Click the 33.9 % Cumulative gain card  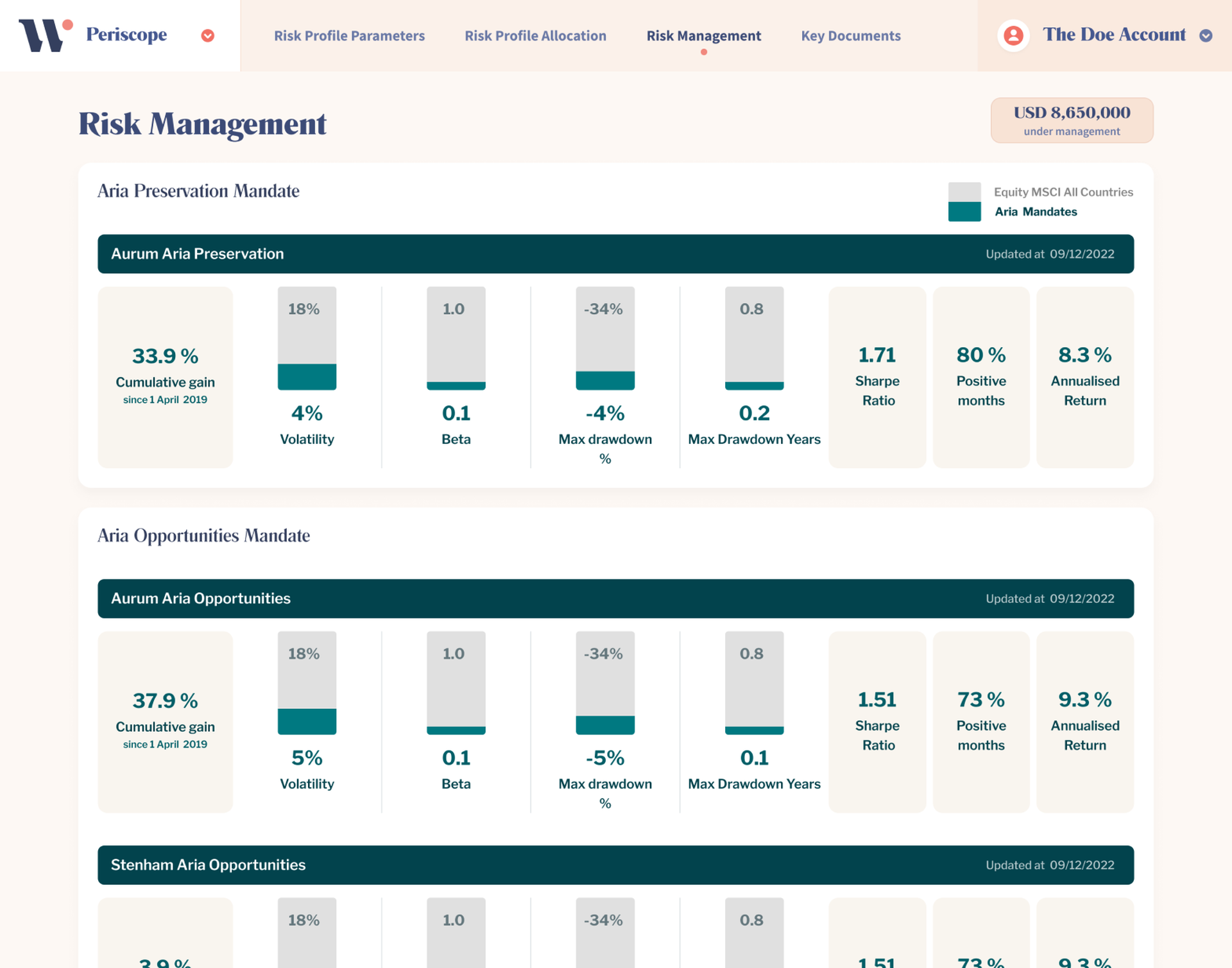pyautogui.click(x=165, y=377)
